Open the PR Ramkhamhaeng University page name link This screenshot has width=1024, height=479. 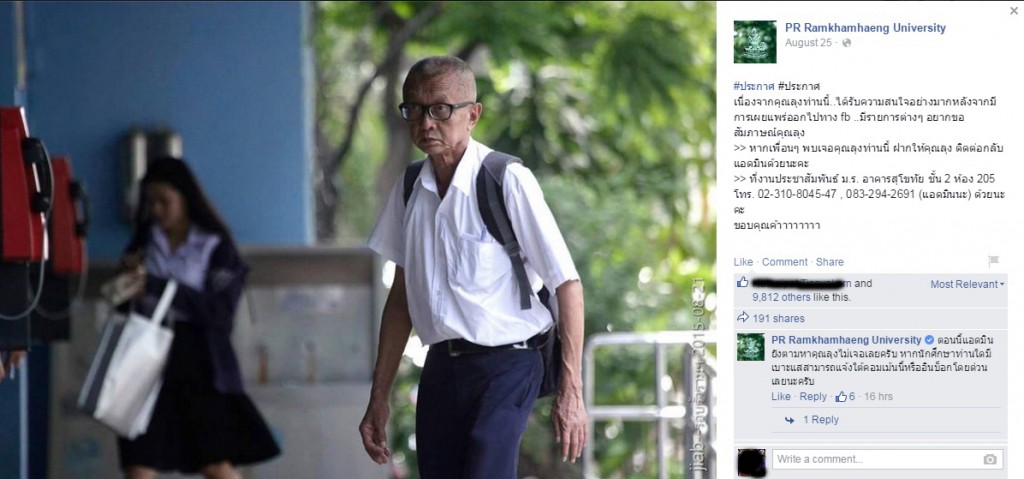[x=865, y=28]
